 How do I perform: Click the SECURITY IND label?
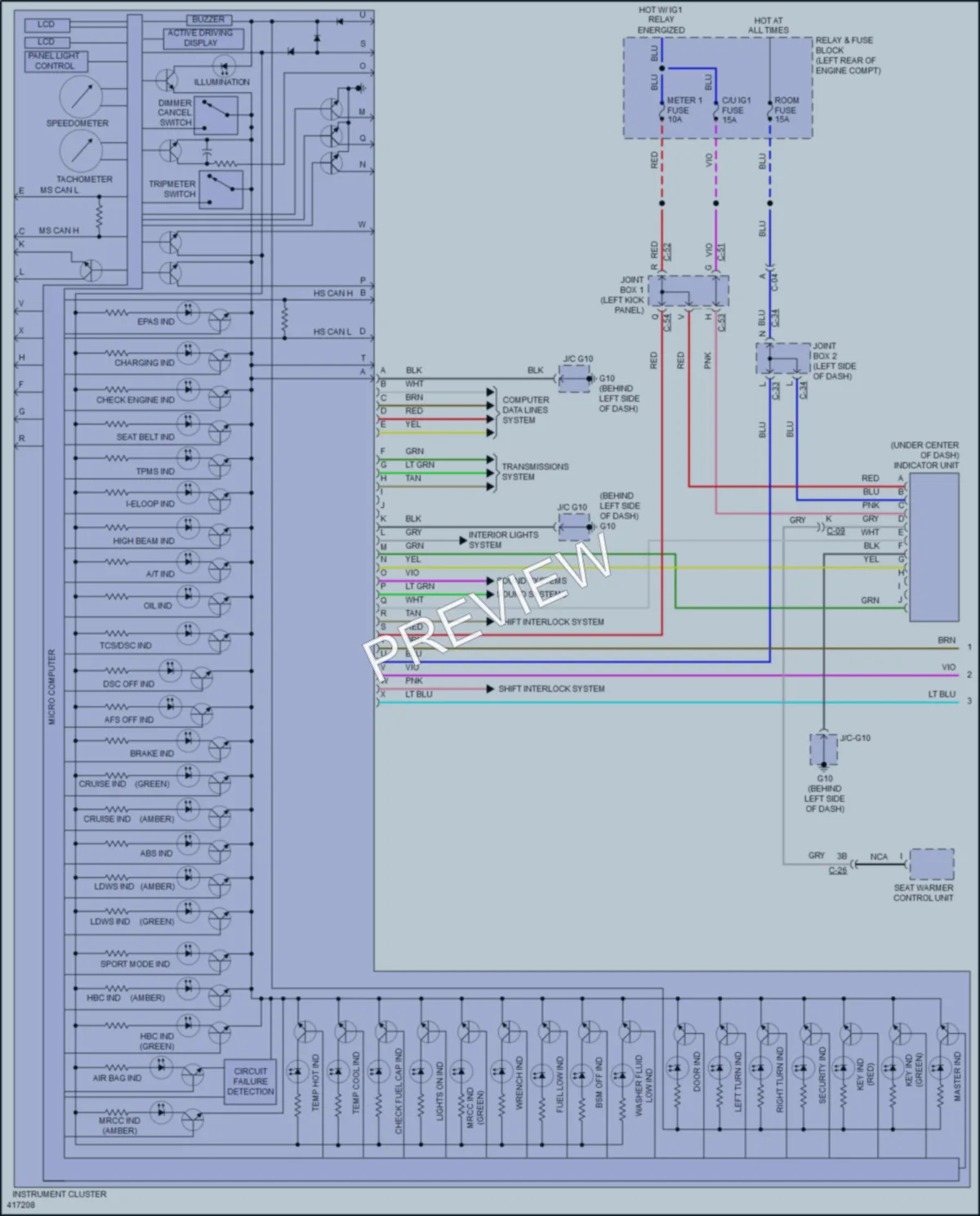point(822,1076)
